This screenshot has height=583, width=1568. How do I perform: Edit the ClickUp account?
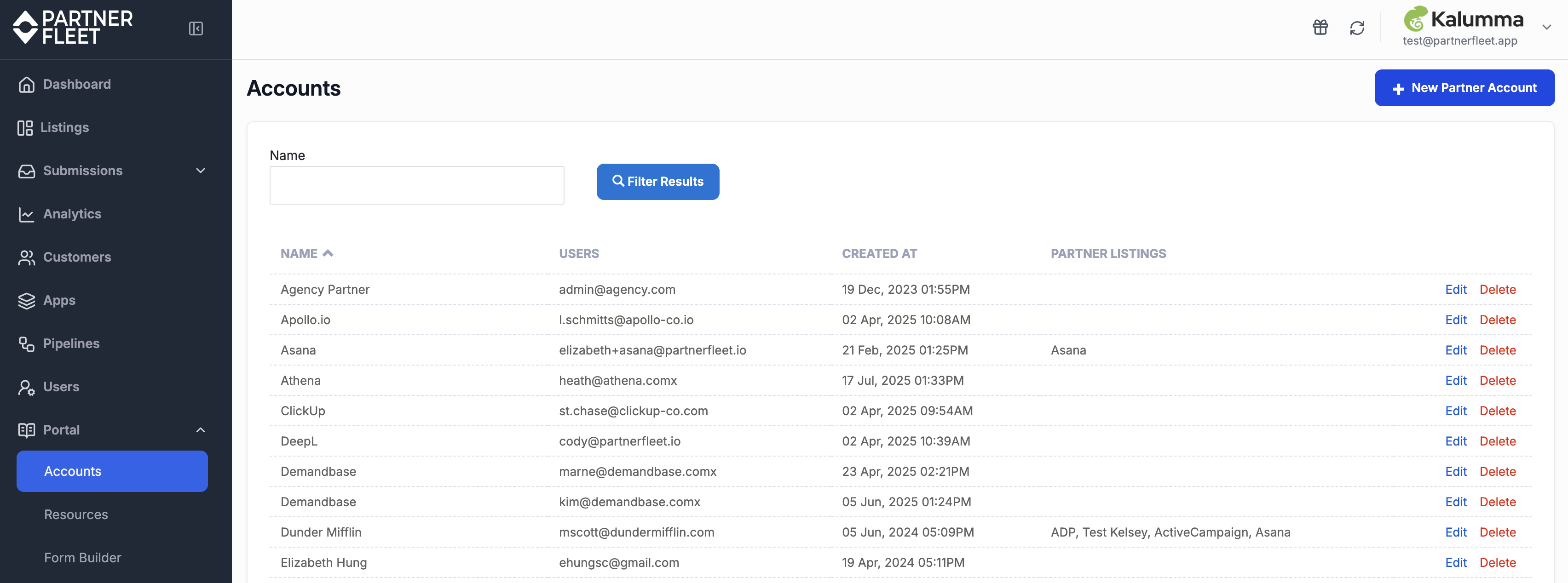[x=1455, y=412]
